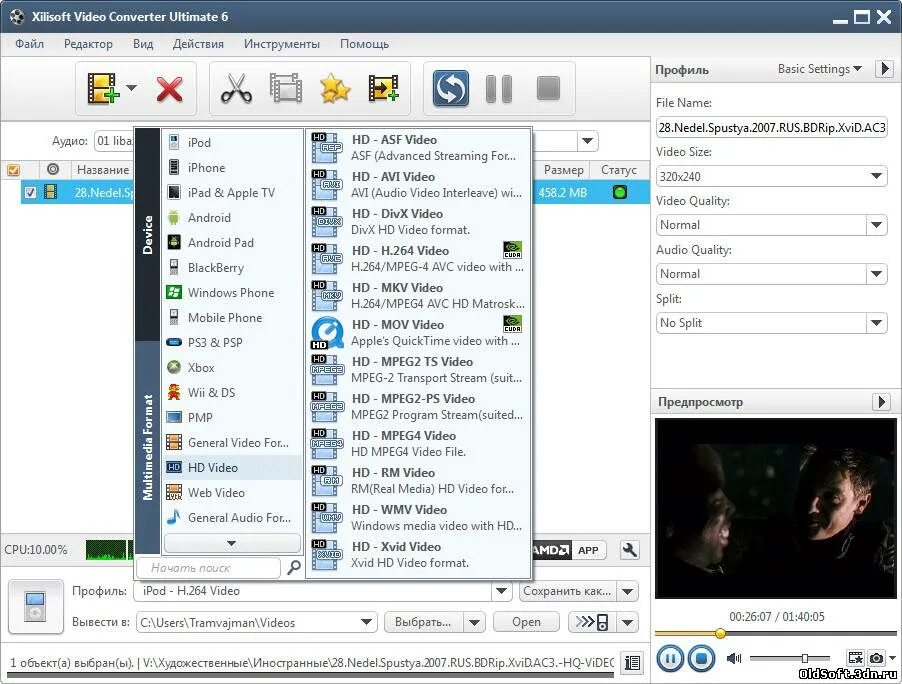Click the Add File film icon
902x684 pixels.
coord(102,88)
